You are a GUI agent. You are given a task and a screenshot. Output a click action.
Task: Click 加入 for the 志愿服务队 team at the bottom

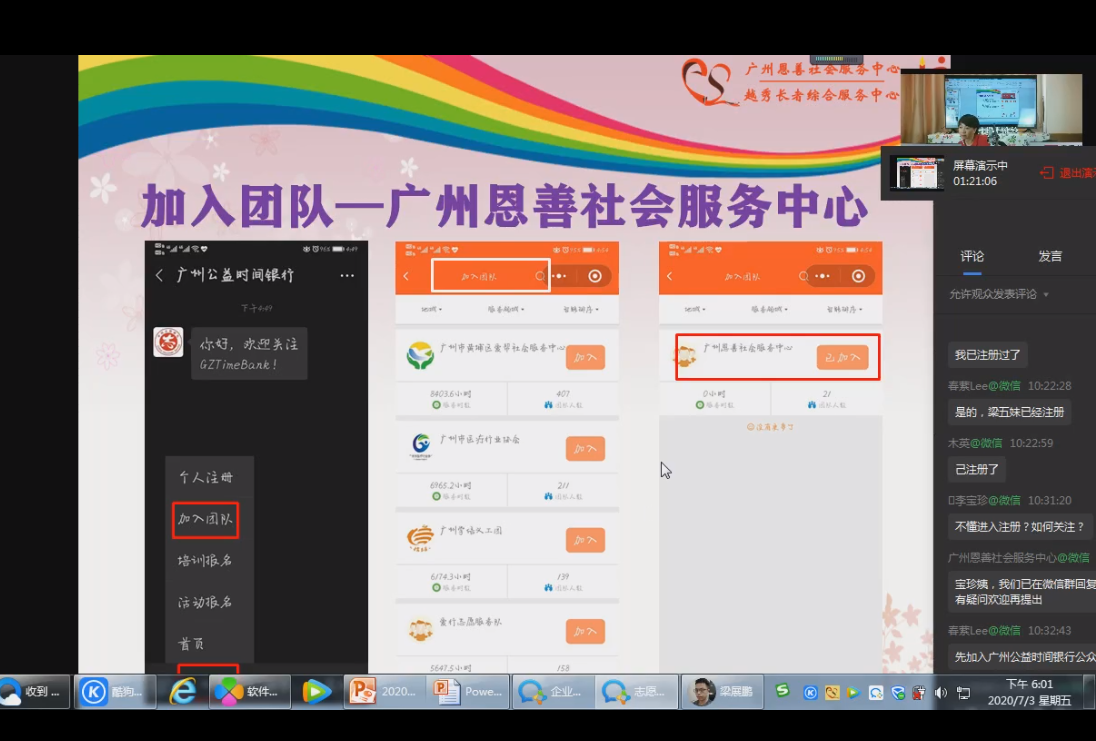click(585, 631)
